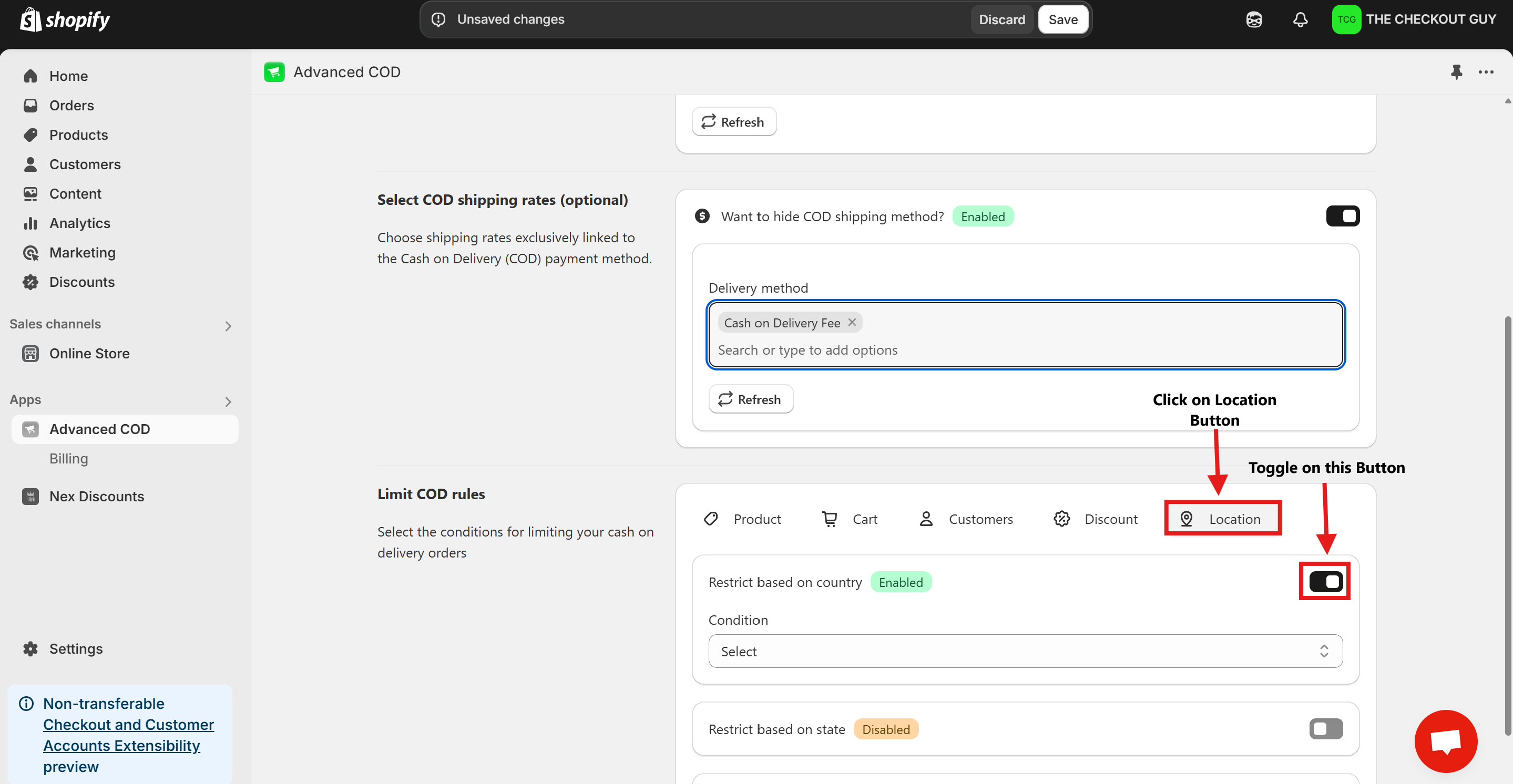The width and height of the screenshot is (1513, 784).
Task: Switch to the Location rules tab
Action: (x=1222, y=519)
